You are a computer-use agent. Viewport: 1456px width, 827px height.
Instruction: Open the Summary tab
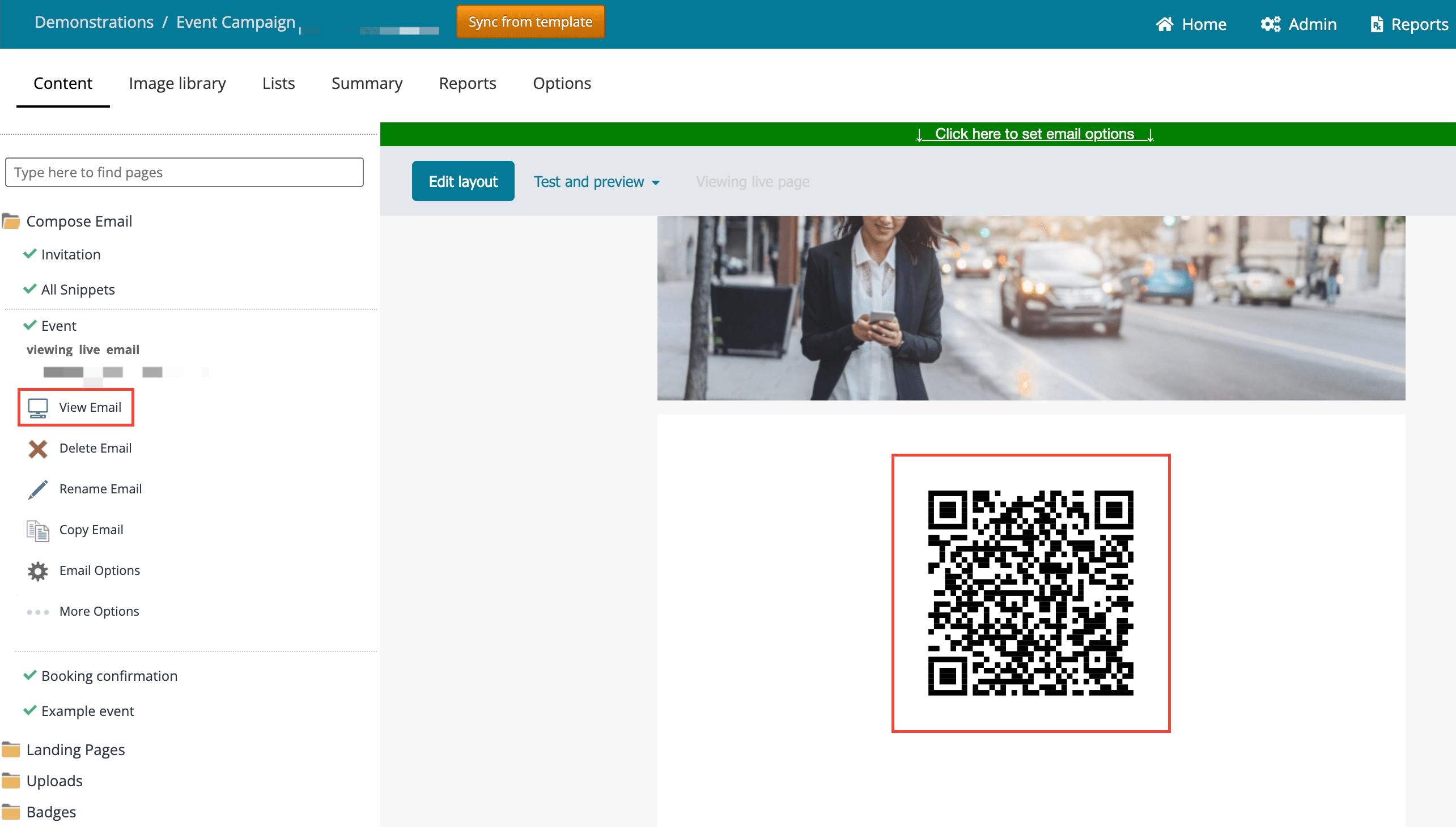click(x=367, y=83)
